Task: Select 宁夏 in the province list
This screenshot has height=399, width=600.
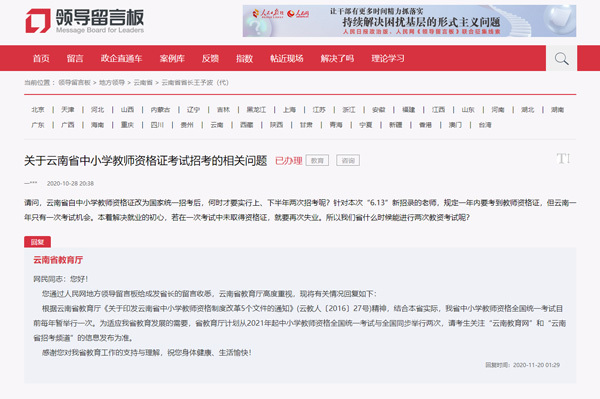Action: pyautogui.click(x=366, y=125)
